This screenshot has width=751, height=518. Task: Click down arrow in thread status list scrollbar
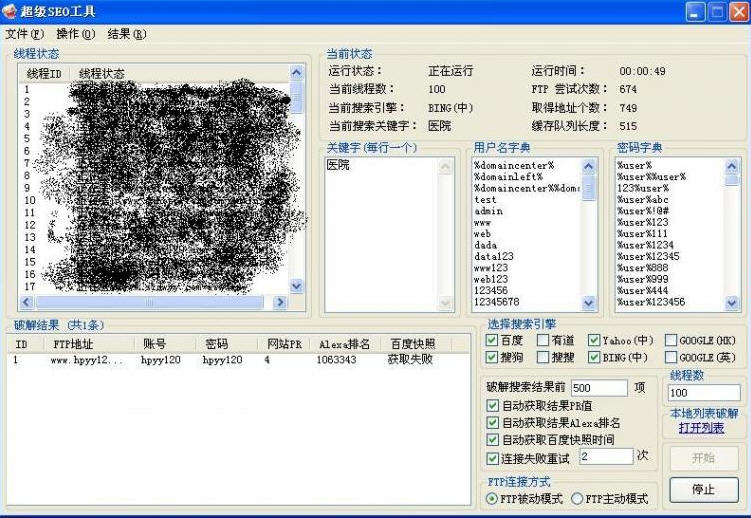click(296, 286)
